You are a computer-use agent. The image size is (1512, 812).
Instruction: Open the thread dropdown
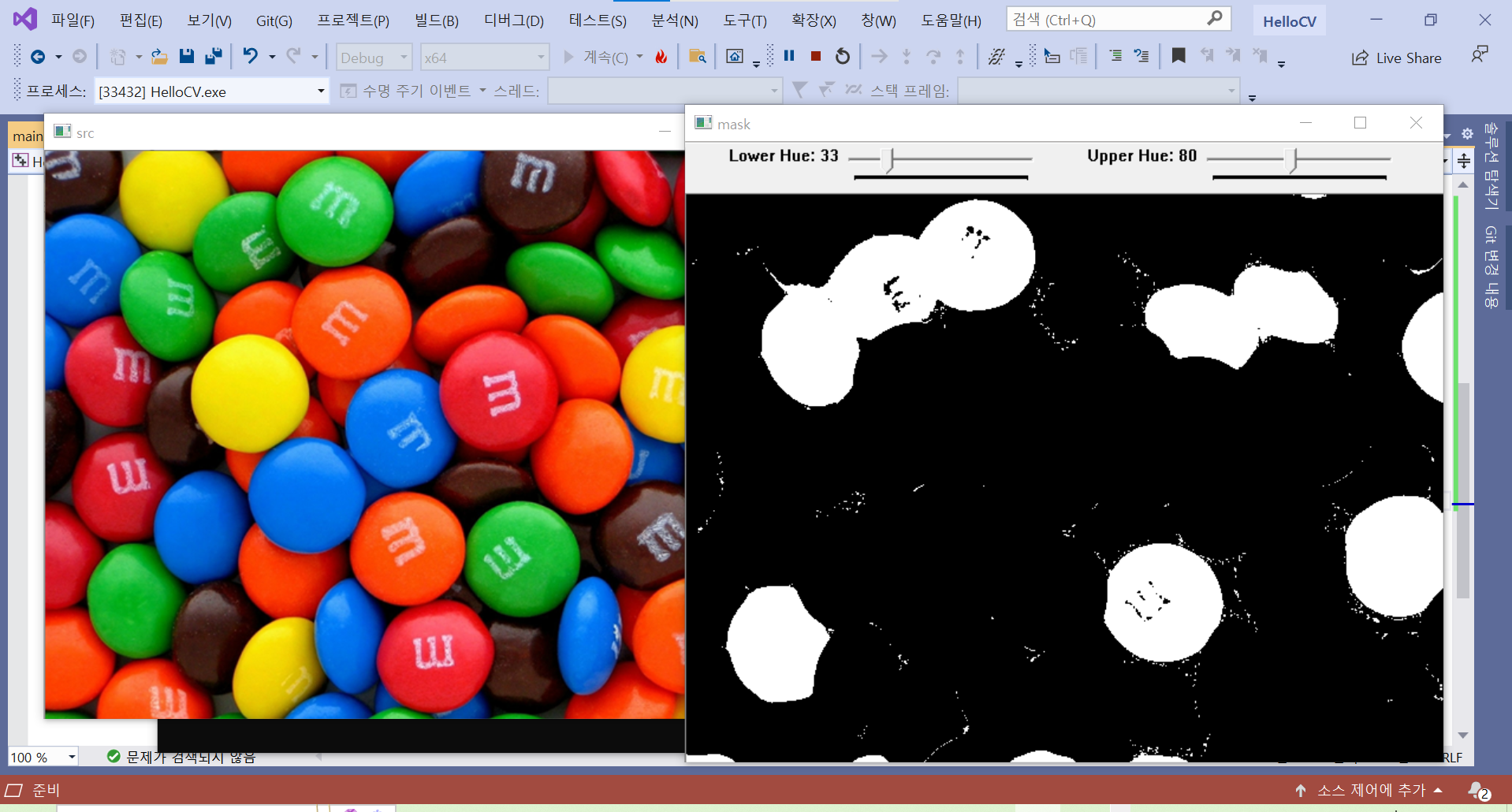(x=665, y=91)
